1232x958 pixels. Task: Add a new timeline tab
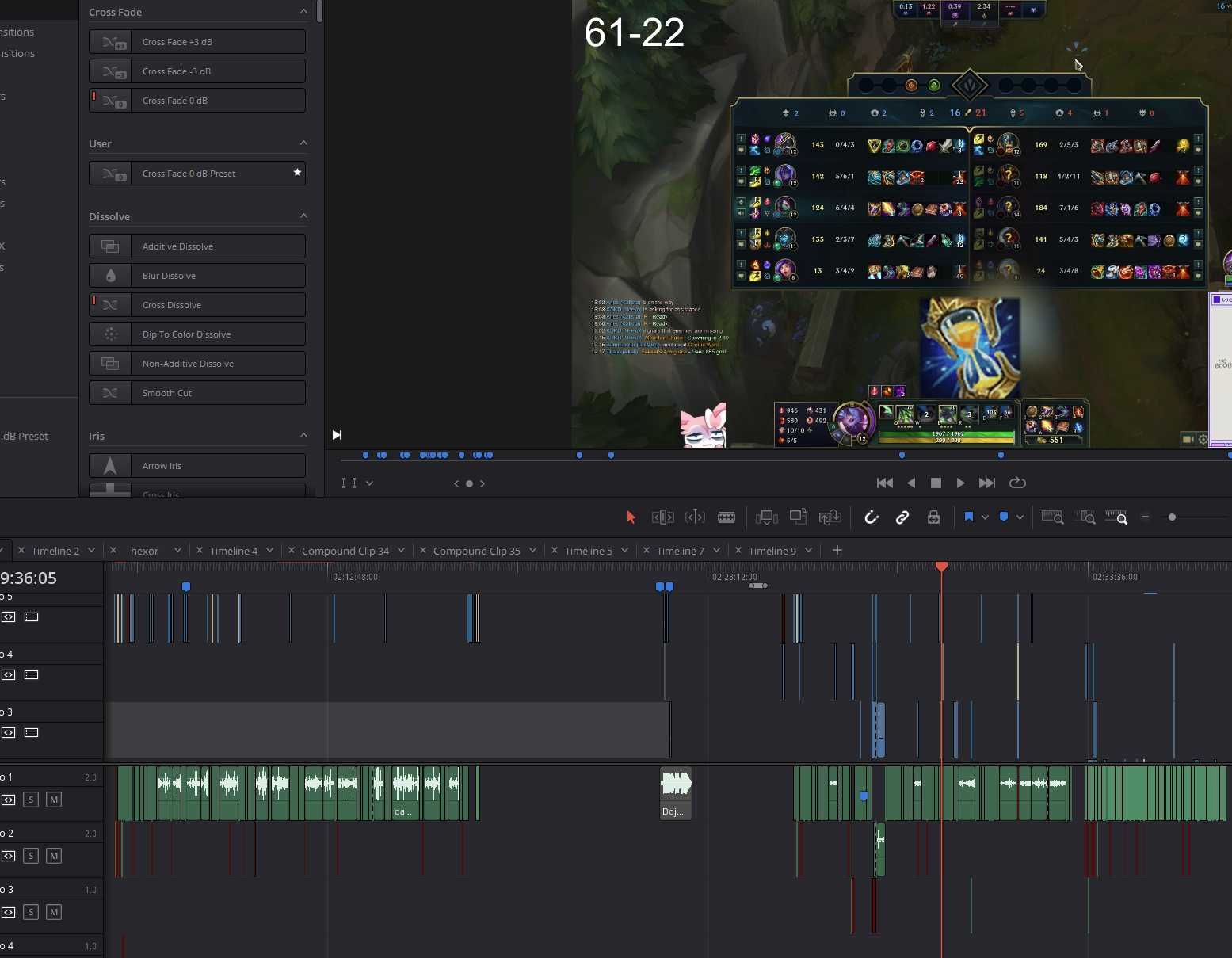pyautogui.click(x=837, y=550)
